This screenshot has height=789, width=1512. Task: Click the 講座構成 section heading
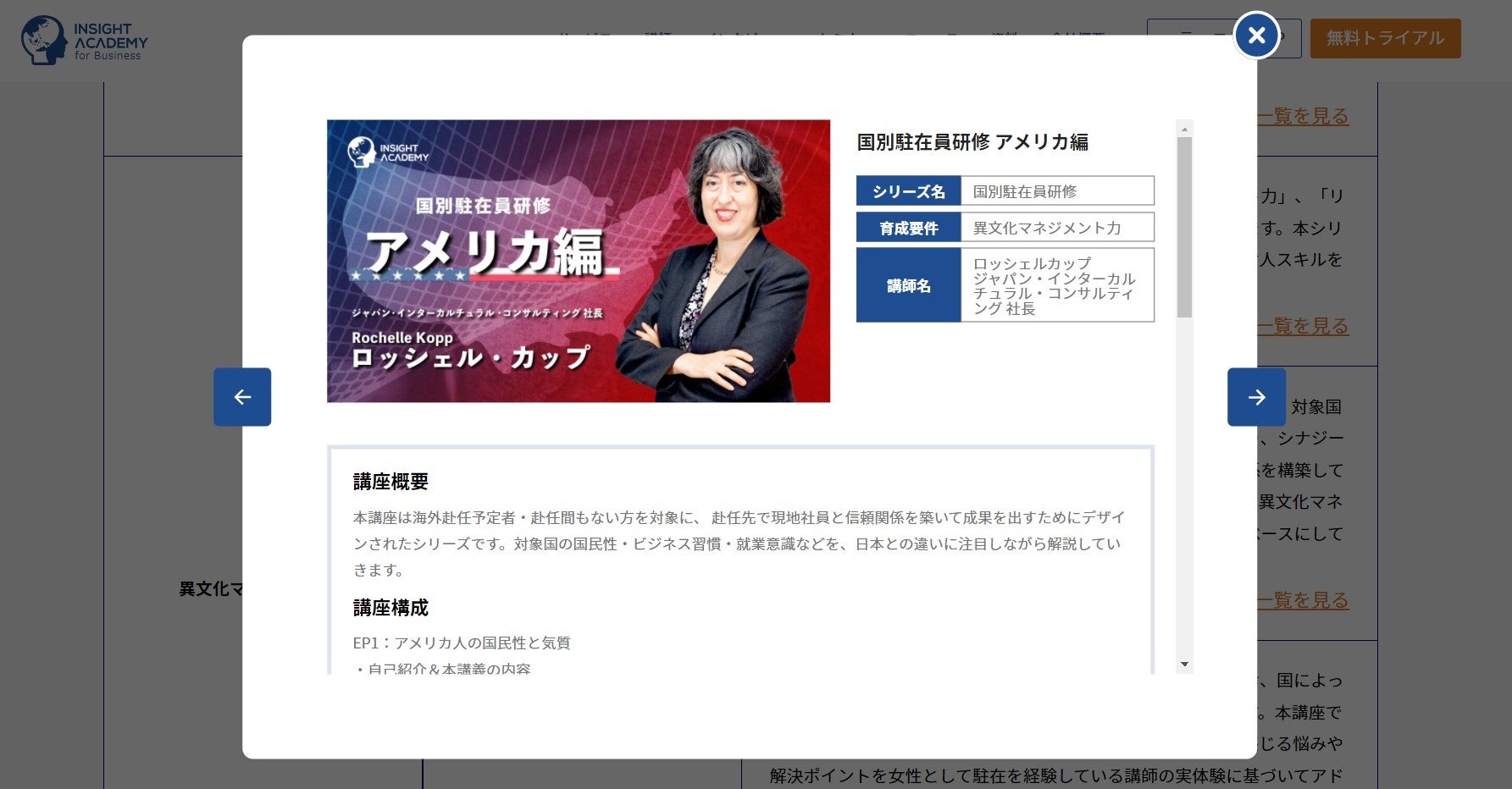tap(390, 608)
